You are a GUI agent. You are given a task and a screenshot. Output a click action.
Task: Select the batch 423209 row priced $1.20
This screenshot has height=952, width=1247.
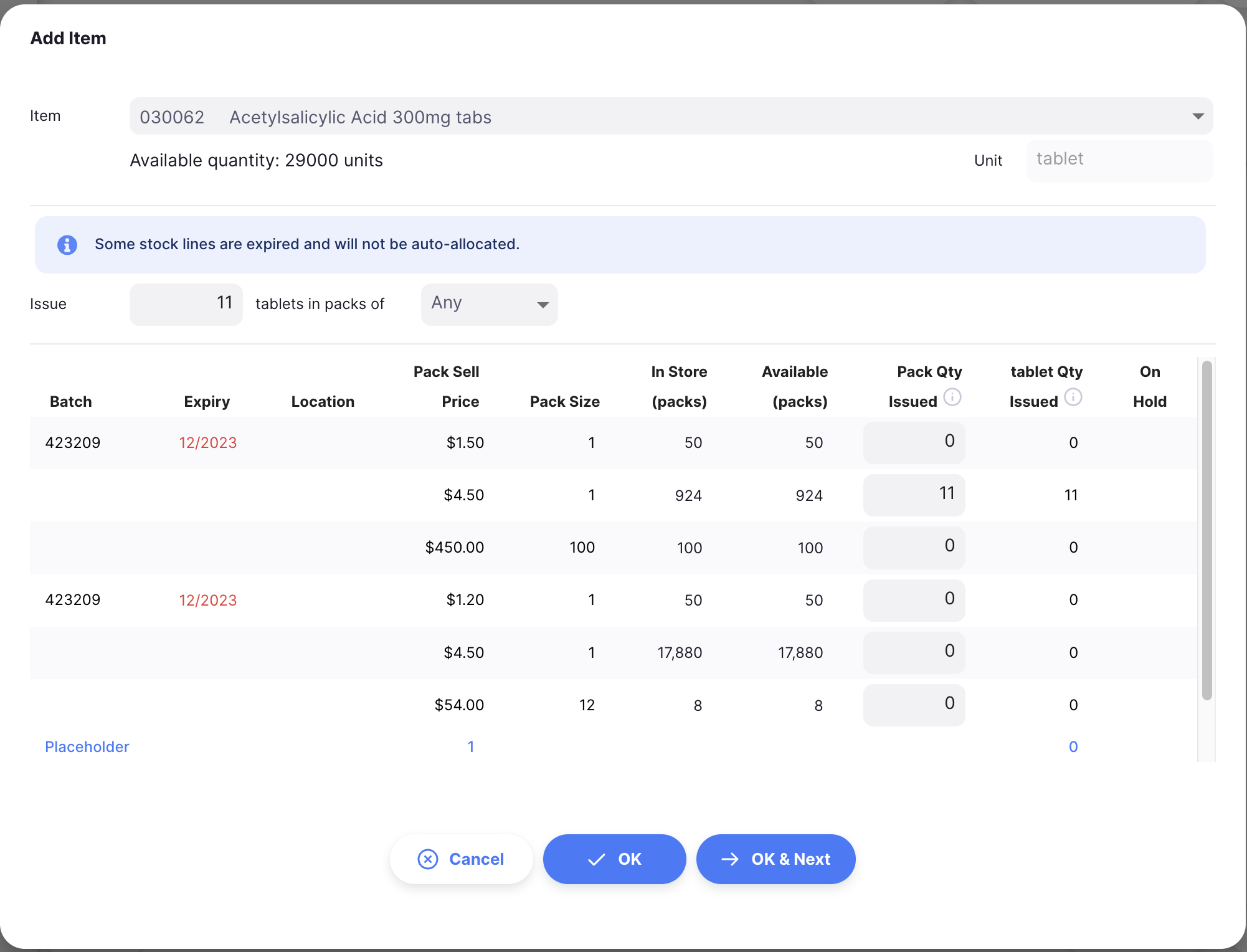[x=614, y=600]
